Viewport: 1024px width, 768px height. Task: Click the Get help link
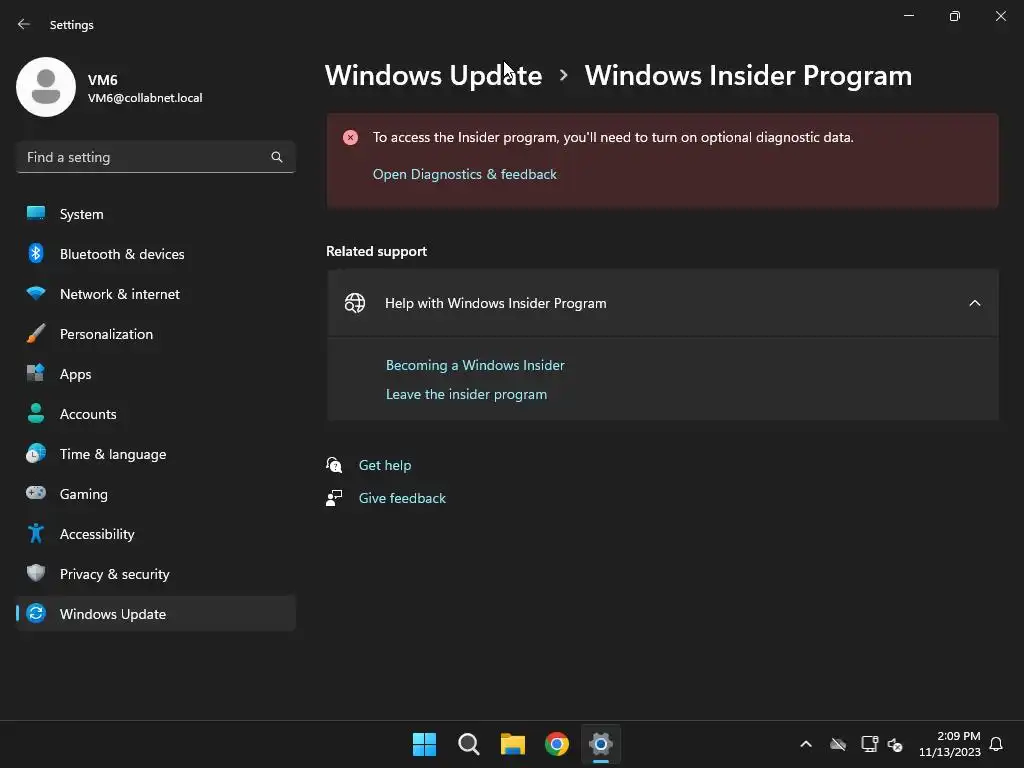point(385,465)
